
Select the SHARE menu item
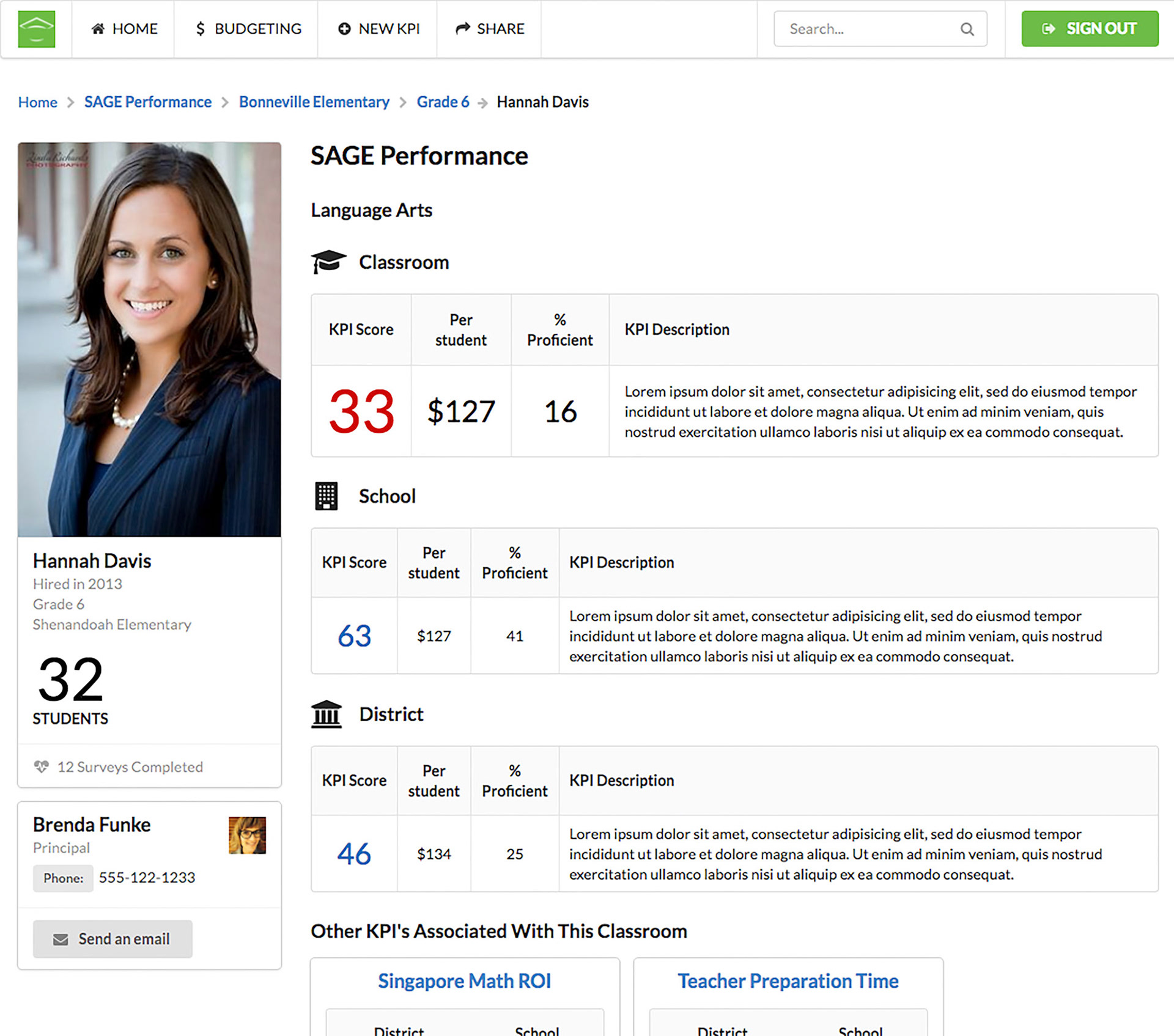pos(490,29)
